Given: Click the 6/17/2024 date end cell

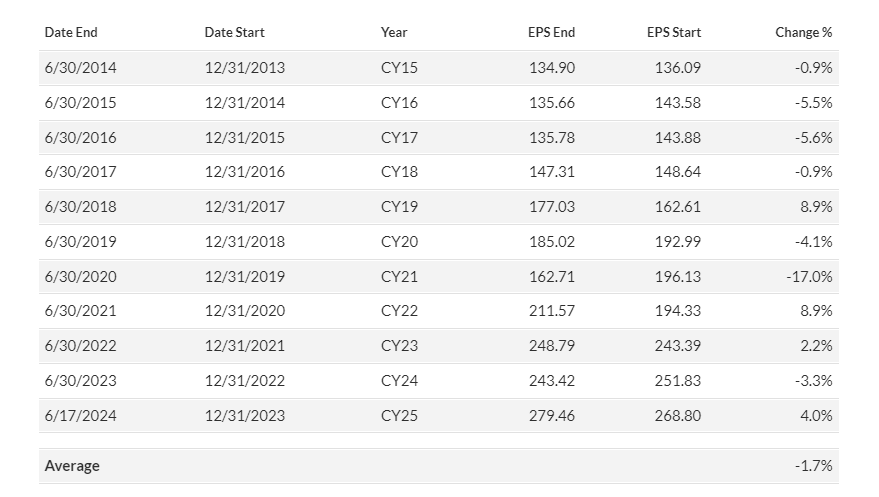Looking at the screenshot, I should click(x=81, y=416).
